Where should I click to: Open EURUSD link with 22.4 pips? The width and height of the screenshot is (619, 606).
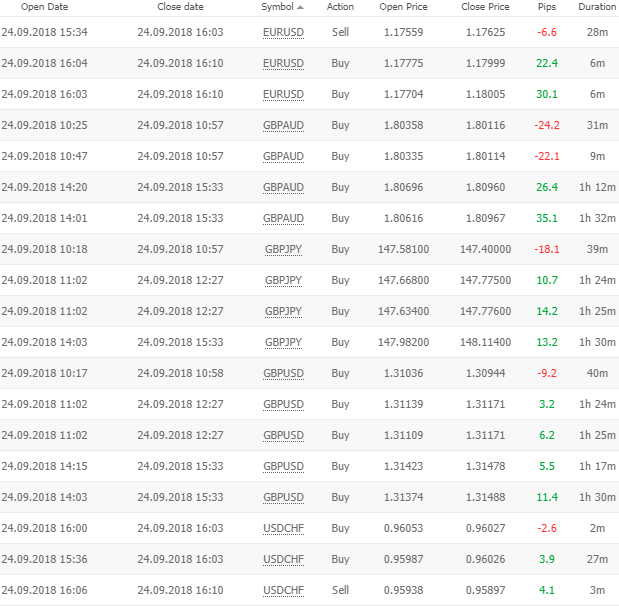click(x=283, y=63)
